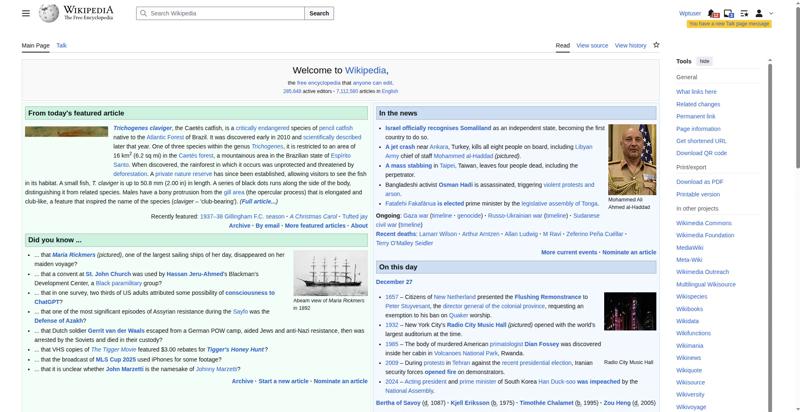Click the Download as PDF link
This screenshot has height=412, width=800.
pyautogui.click(x=699, y=181)
